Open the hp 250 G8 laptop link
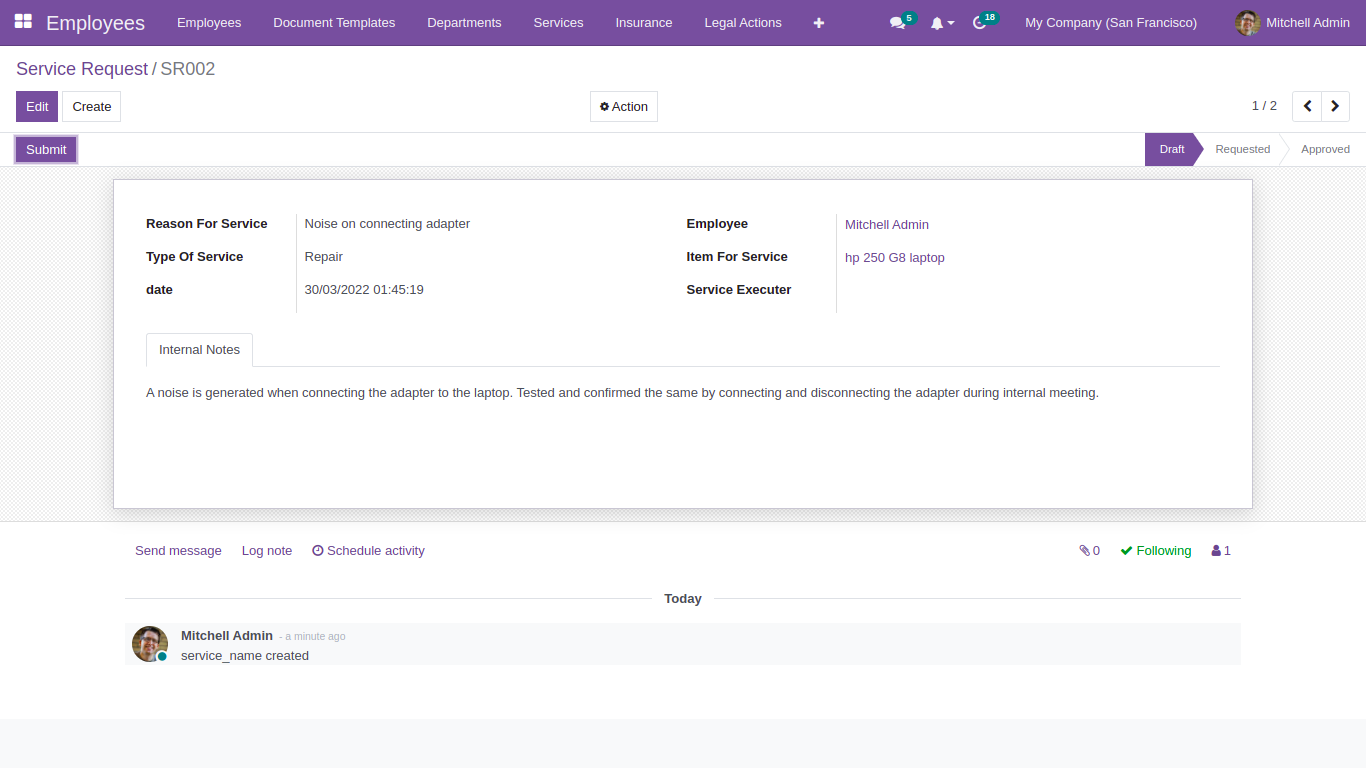 [894, 257]
